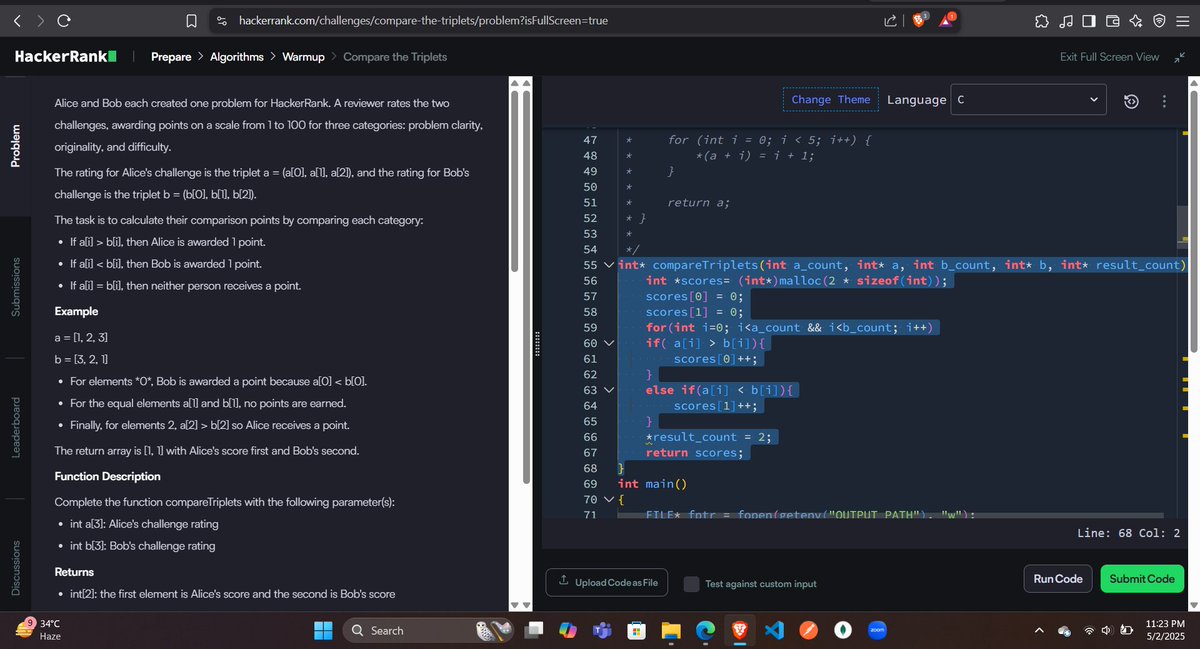
Task: Click the Change Theme button
Action: (830, 99)
